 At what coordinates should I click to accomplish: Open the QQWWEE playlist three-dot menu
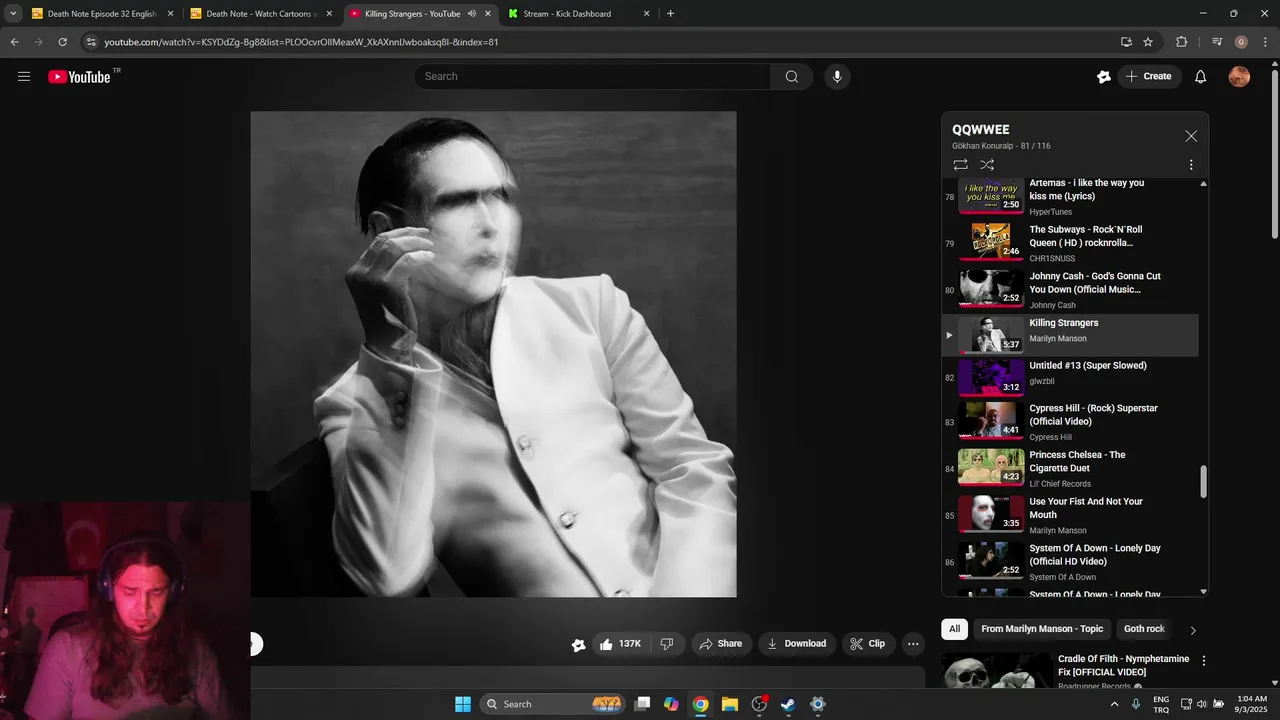point(1191,165)
